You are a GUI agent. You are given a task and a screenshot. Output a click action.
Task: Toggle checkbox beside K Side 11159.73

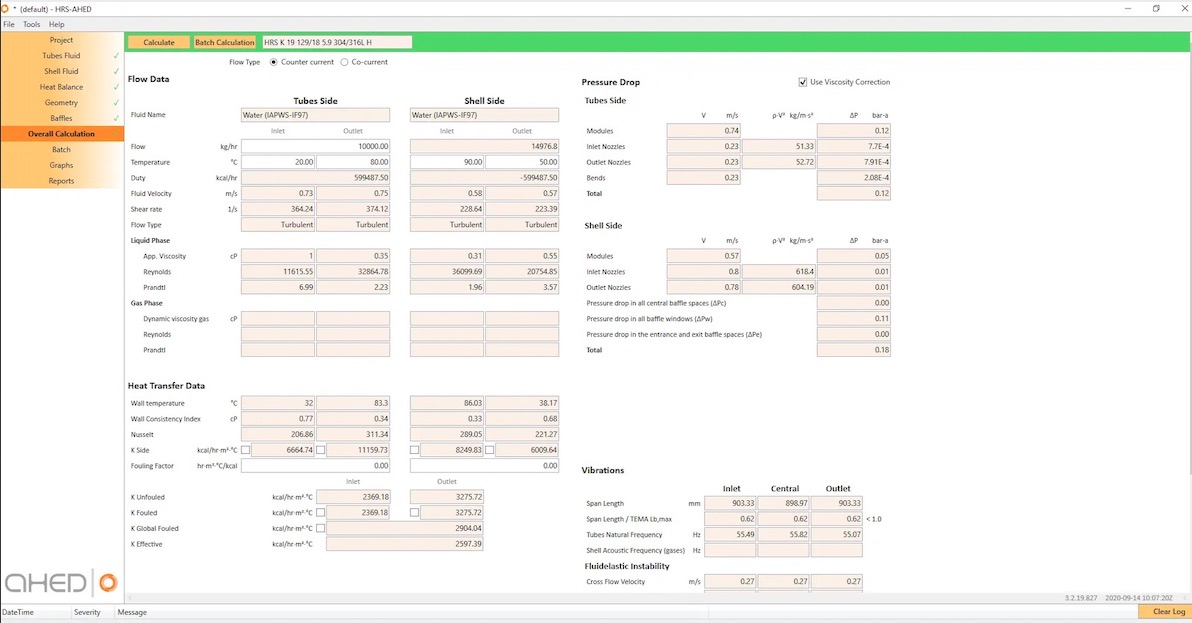pos(321,450)
